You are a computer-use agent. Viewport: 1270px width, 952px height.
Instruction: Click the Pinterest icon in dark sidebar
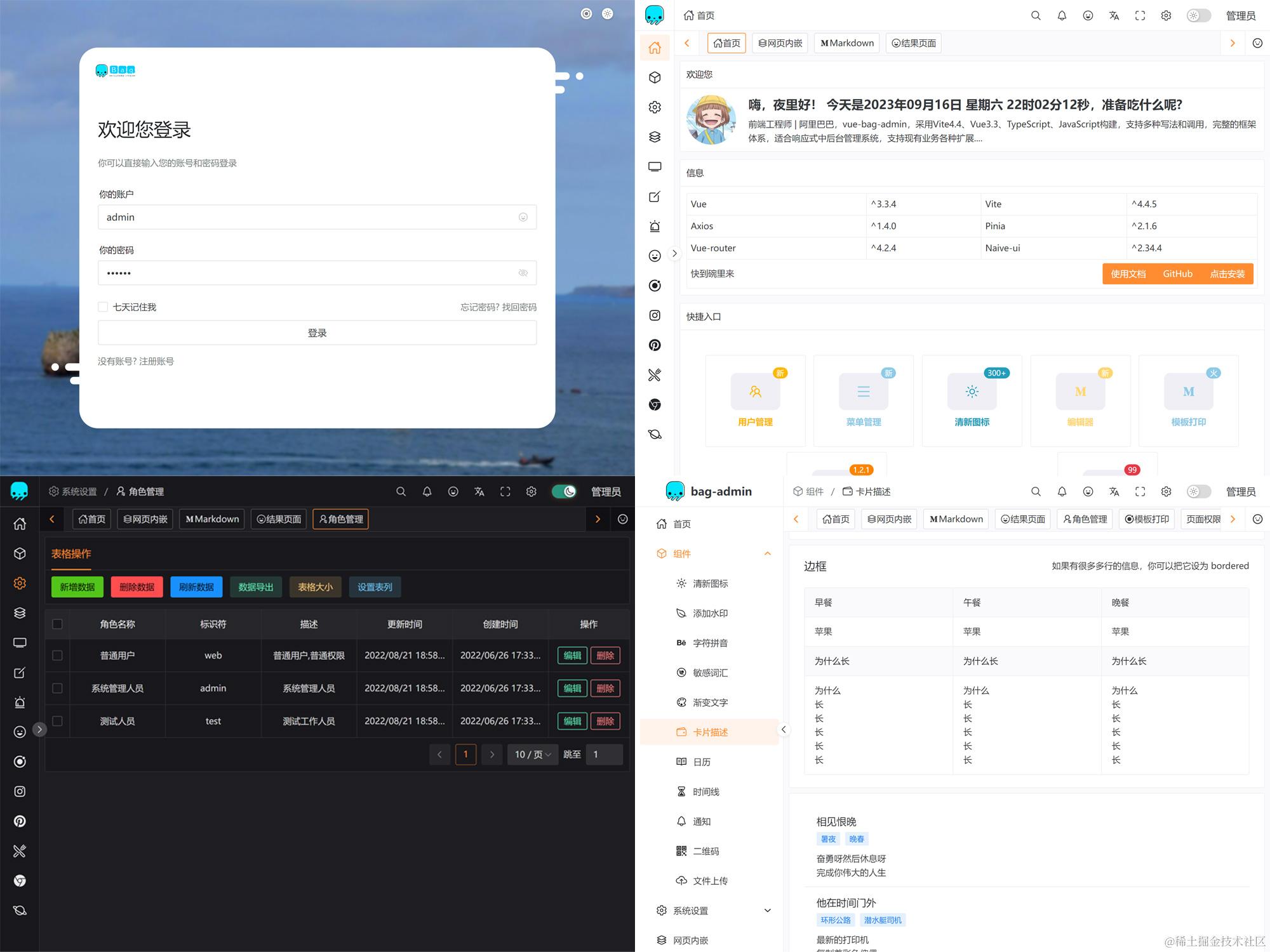[20, 821]
